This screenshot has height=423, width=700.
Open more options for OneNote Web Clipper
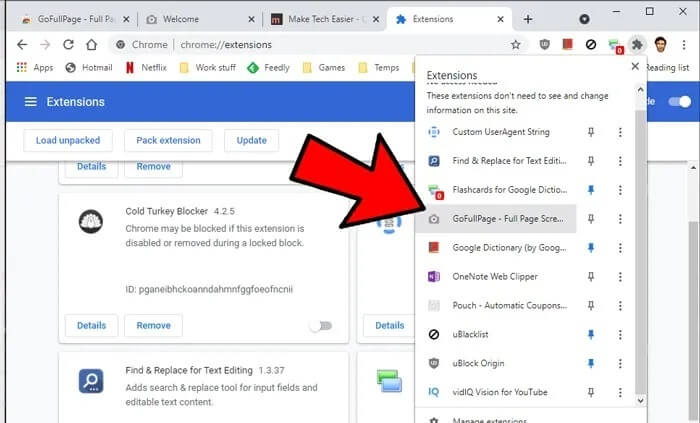point(620,277)
